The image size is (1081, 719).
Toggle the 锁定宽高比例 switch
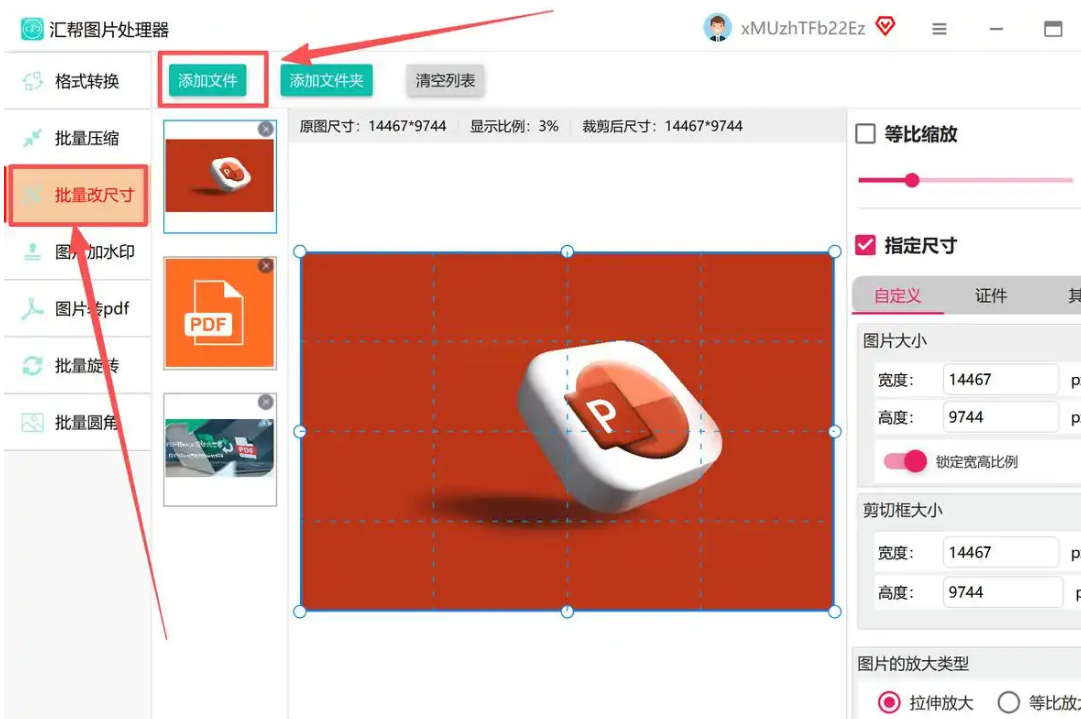point(905,461)
